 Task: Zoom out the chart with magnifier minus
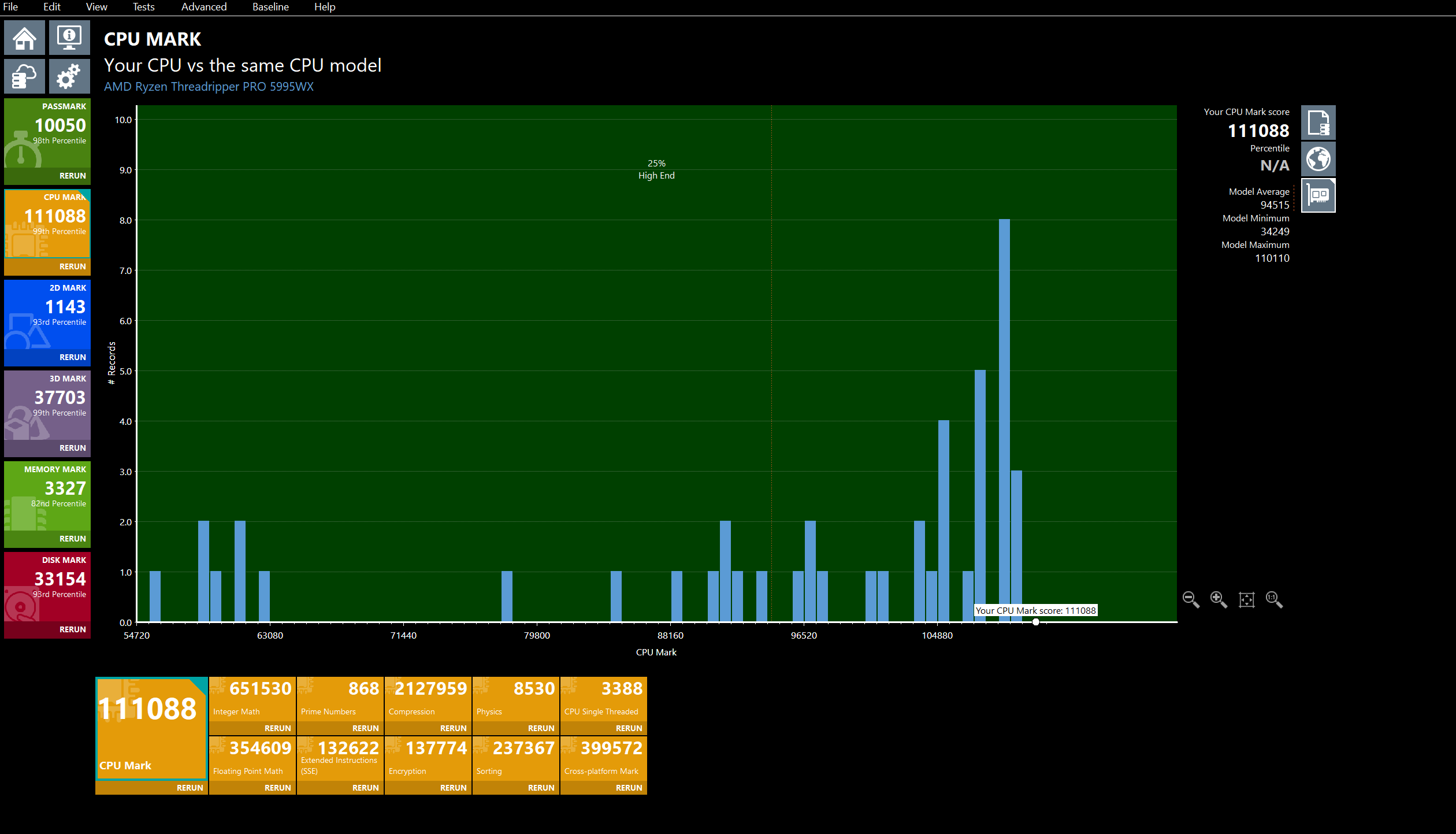(x=1191, y=599)
